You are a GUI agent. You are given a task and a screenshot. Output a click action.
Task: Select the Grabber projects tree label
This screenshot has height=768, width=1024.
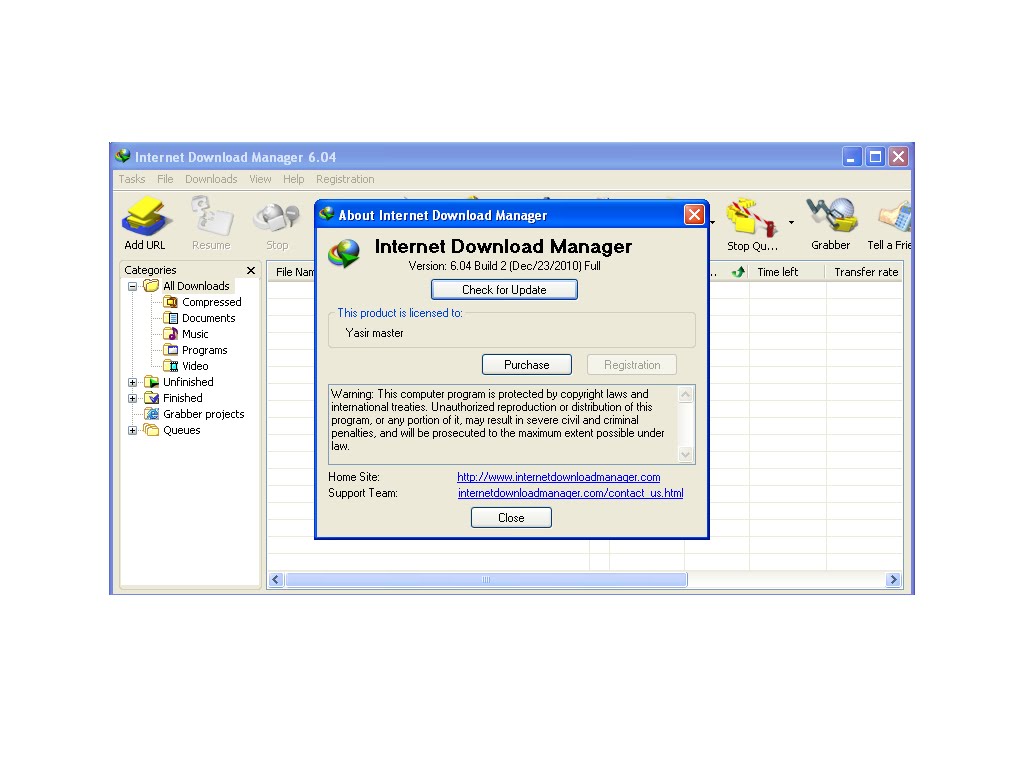[204, 414]
